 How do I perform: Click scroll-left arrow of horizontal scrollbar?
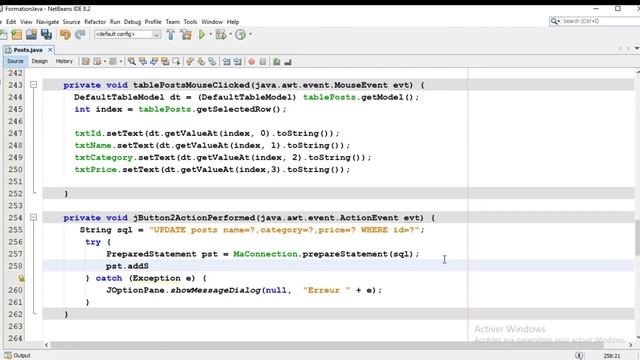point(46,345)
